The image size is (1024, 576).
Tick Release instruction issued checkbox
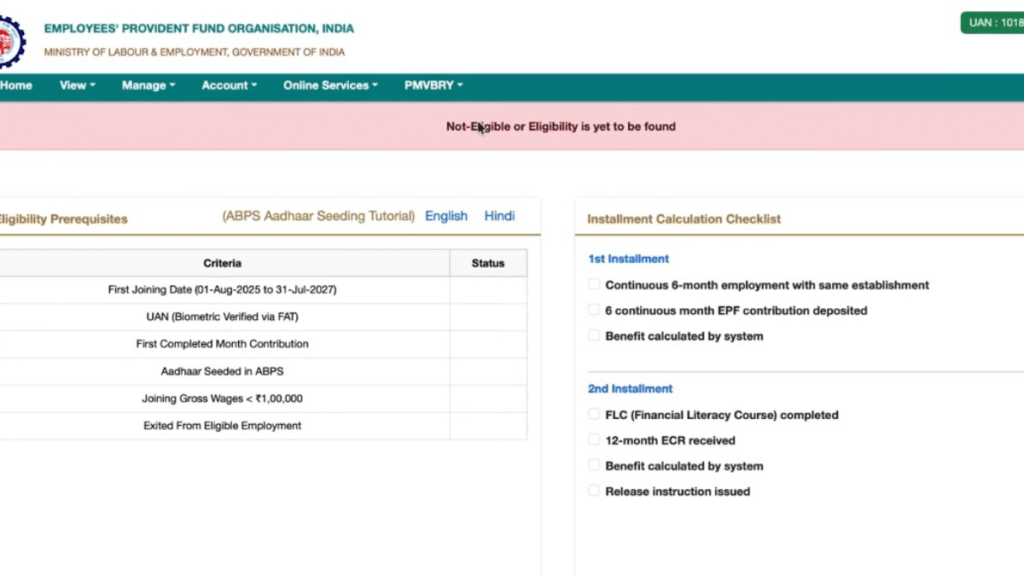tap(594, 490)
